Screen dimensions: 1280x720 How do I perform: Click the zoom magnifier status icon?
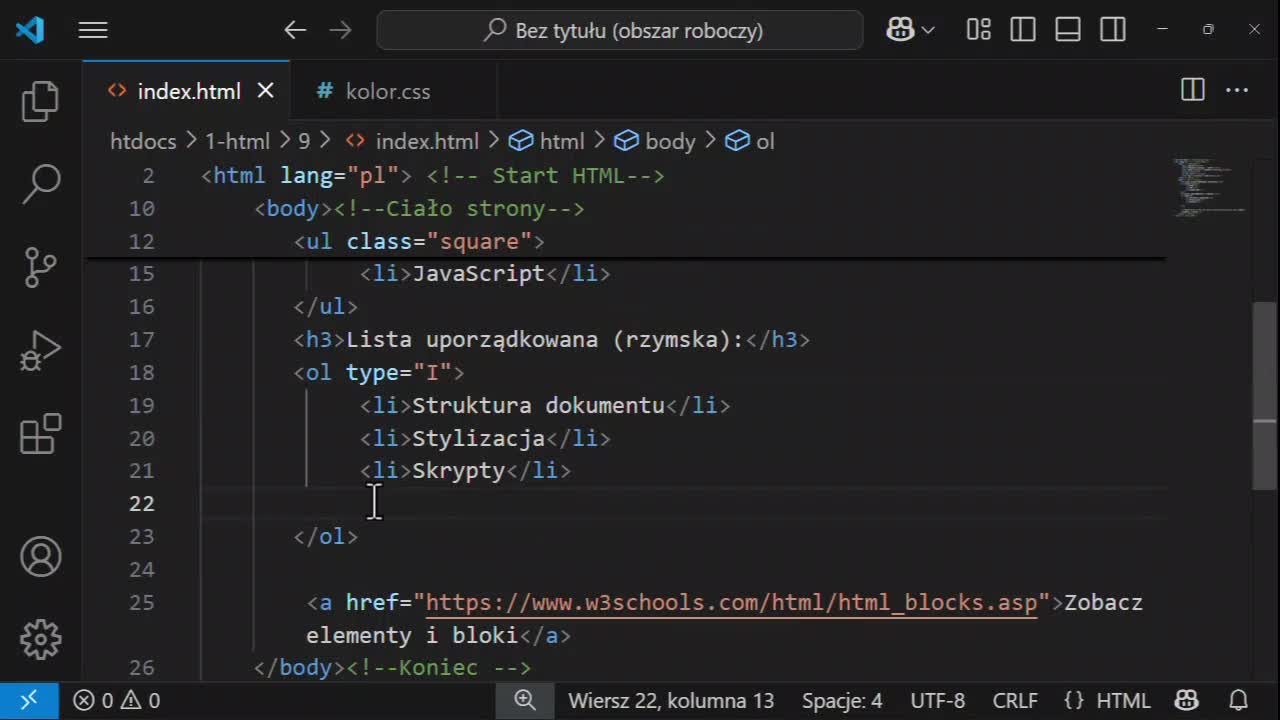[525, 701]
